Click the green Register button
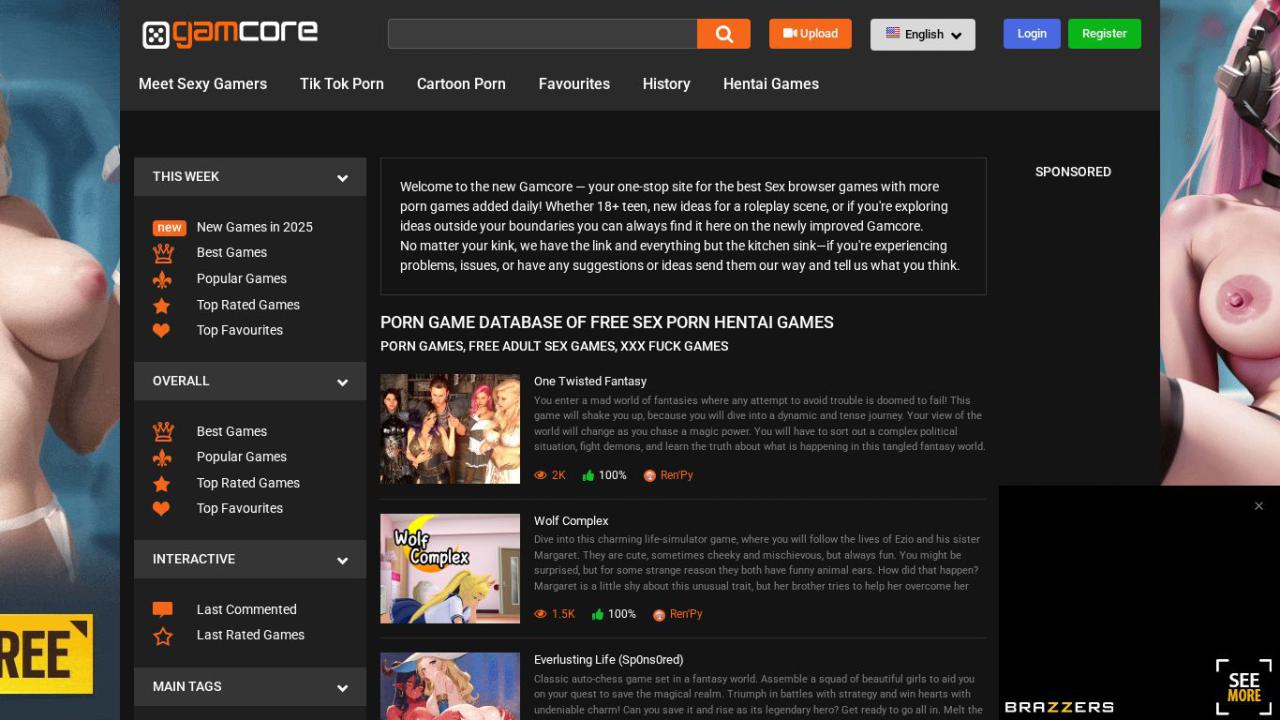 pos(1104,33)
